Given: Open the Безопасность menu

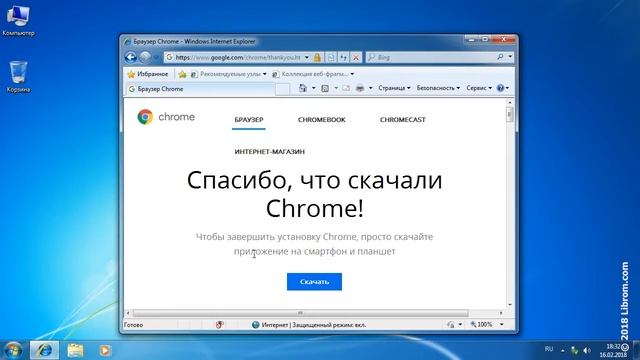Looking at the screenshot, I should [x=438, y=88].
